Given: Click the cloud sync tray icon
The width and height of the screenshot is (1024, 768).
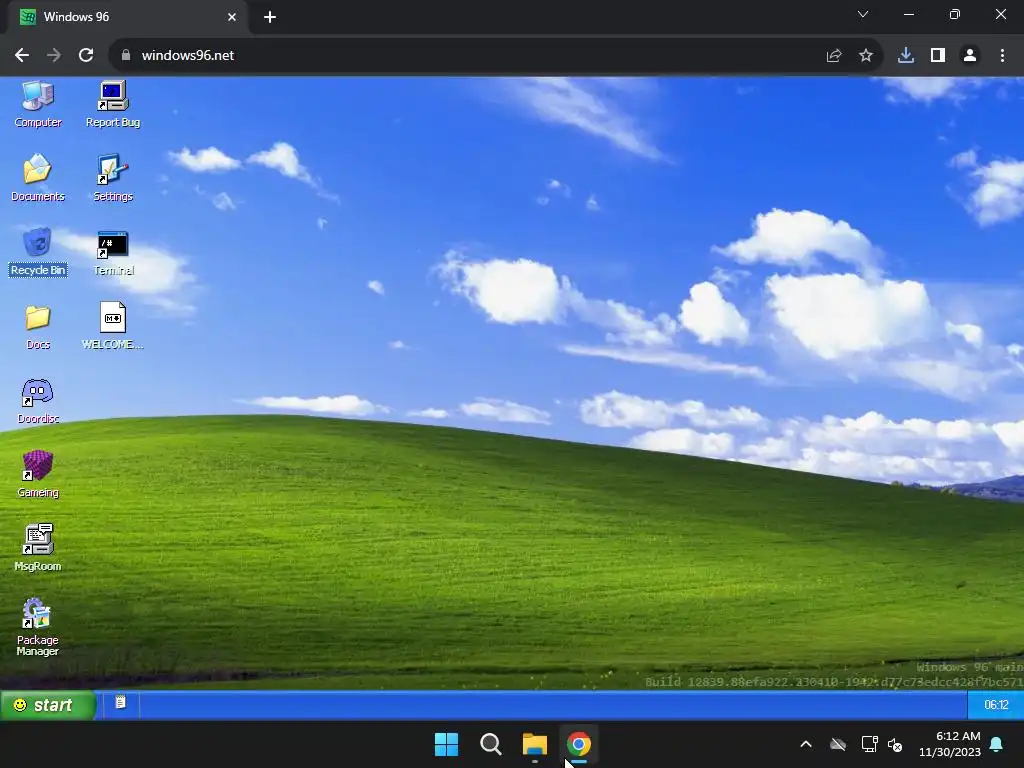Looking at the screenshot, I should (838, 744).
